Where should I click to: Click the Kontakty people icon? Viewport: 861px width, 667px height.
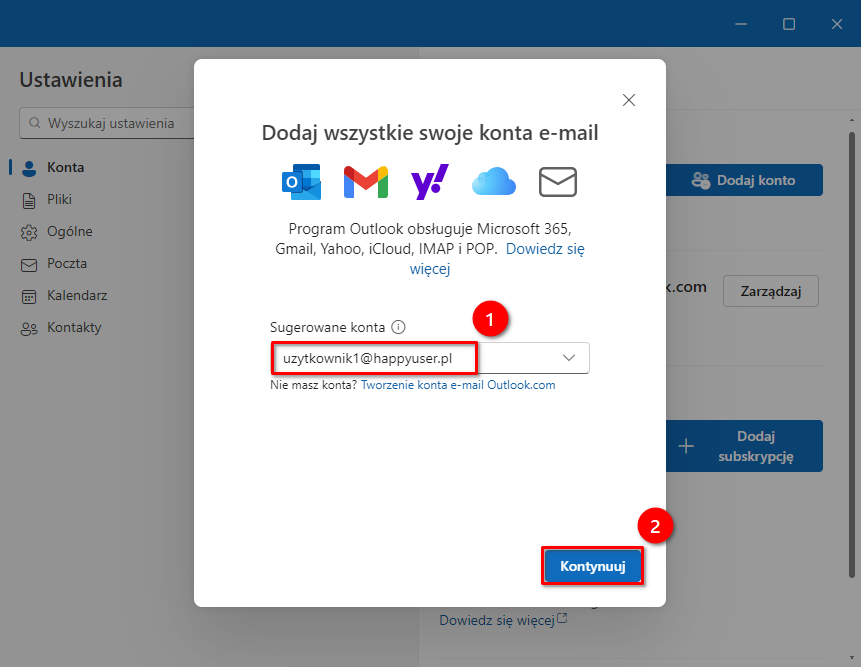coord(29,329)
